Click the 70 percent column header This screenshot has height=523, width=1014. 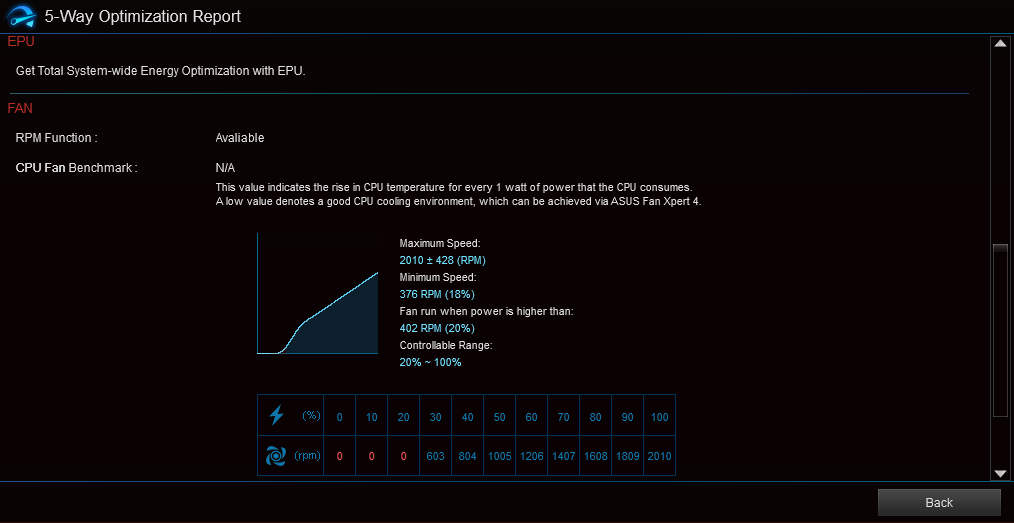563,417
